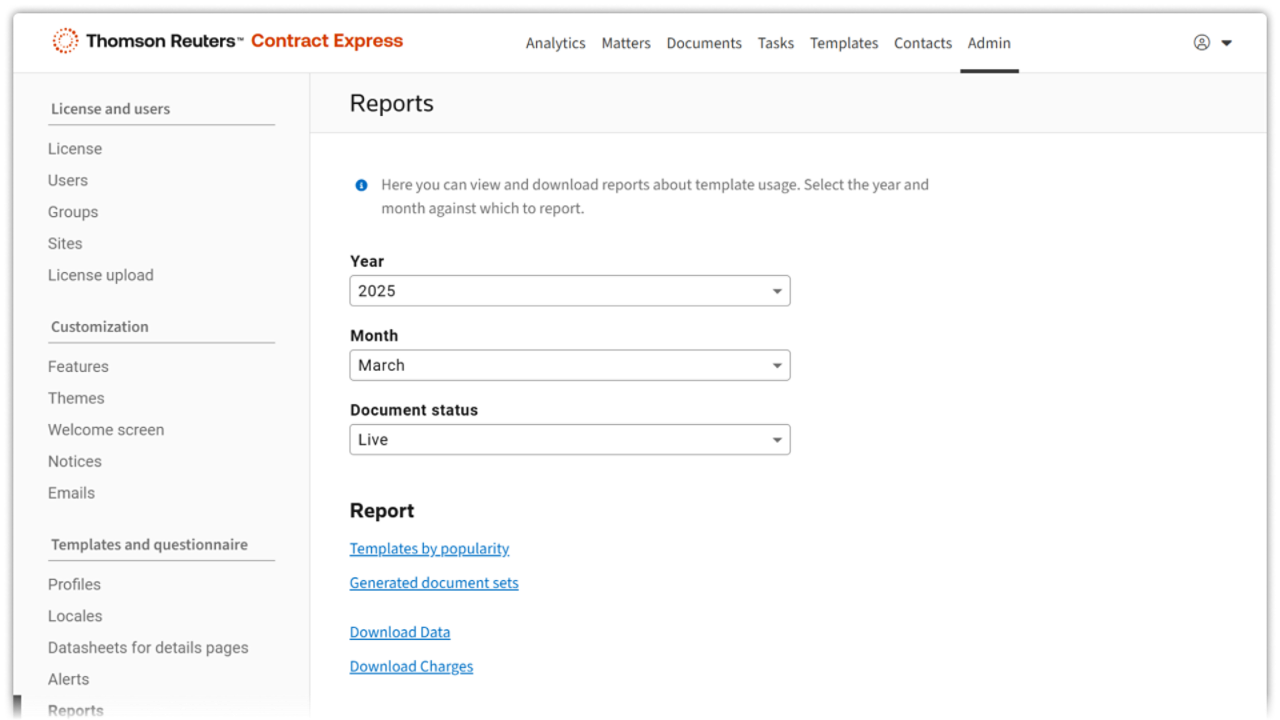Screen dimensions: 1280x720
Task: Go to Themes under Customization
Action: tap(76, 398)
